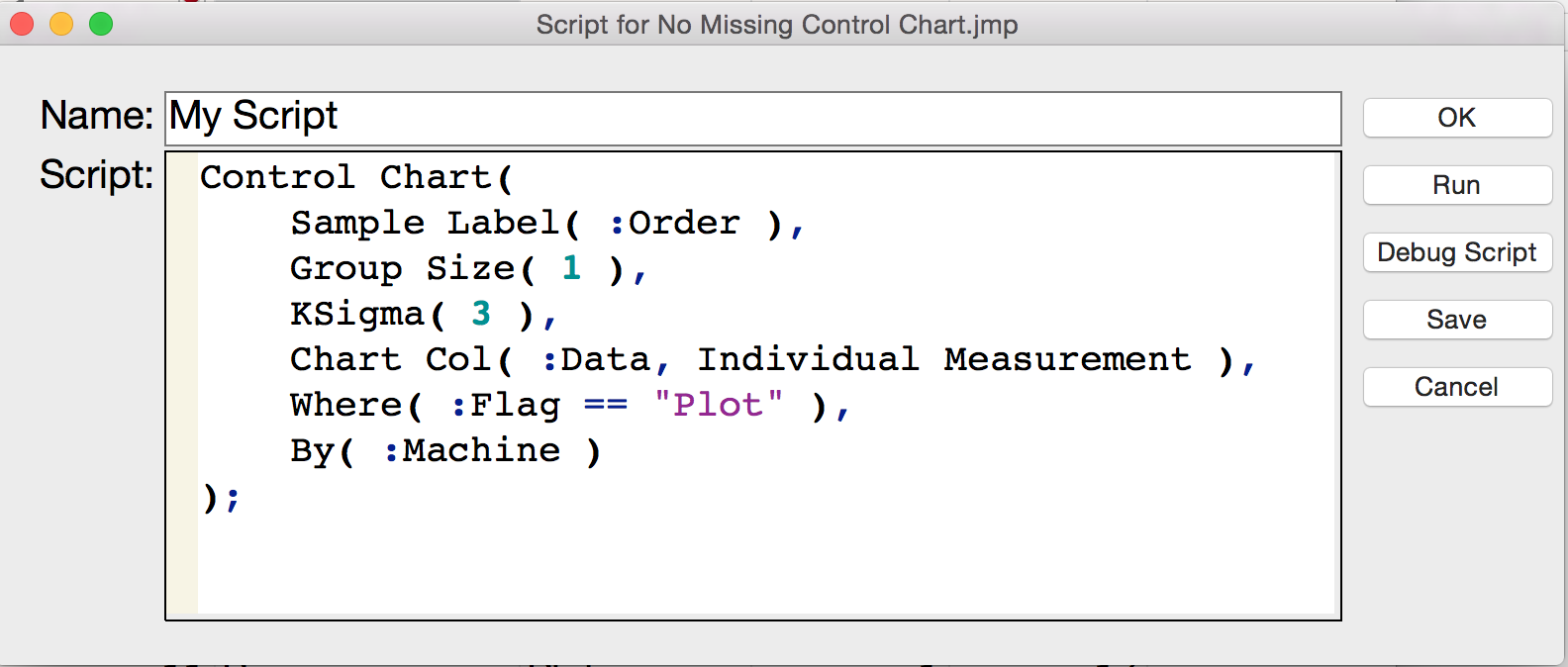Maximize the window using green button
Viewport: 1568px width, 667px height.
[101, 24]
